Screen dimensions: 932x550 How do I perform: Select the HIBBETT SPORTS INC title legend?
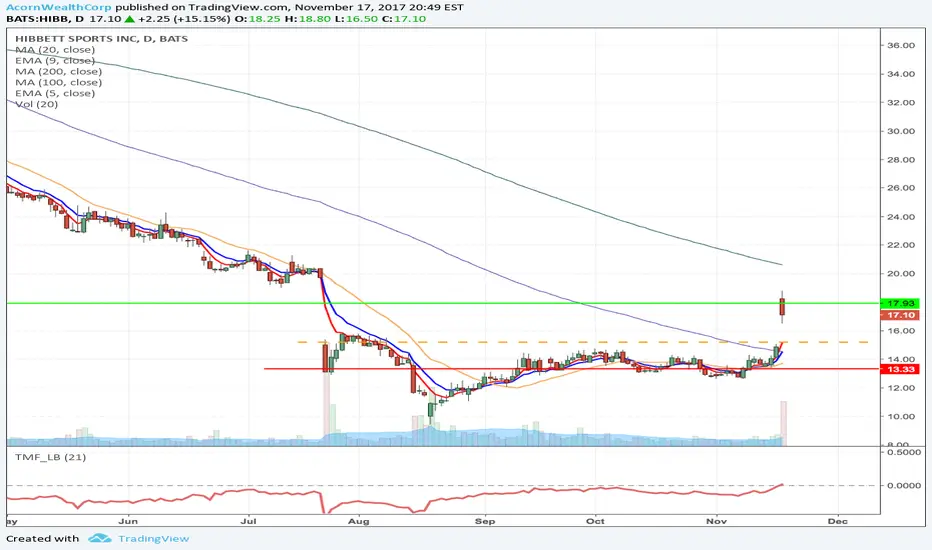(102, 39)
